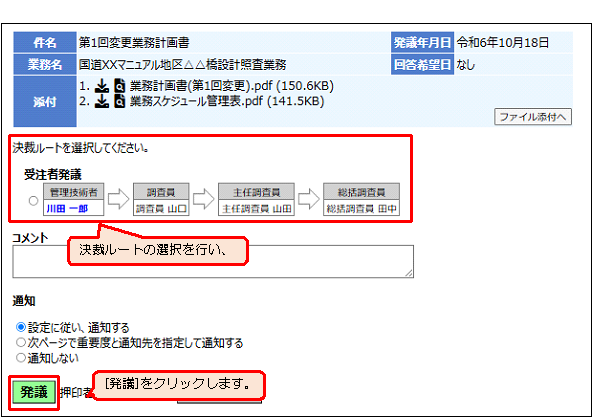Choose 設定に従い、通知する option

pyautogui.click(x=21, y=327)
